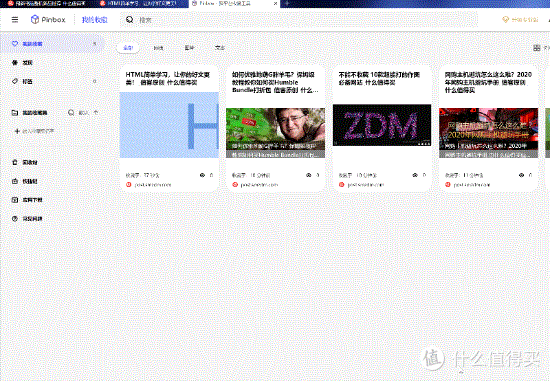Click the magnifier icon in the search bar
550x381 pixels.
129,19
